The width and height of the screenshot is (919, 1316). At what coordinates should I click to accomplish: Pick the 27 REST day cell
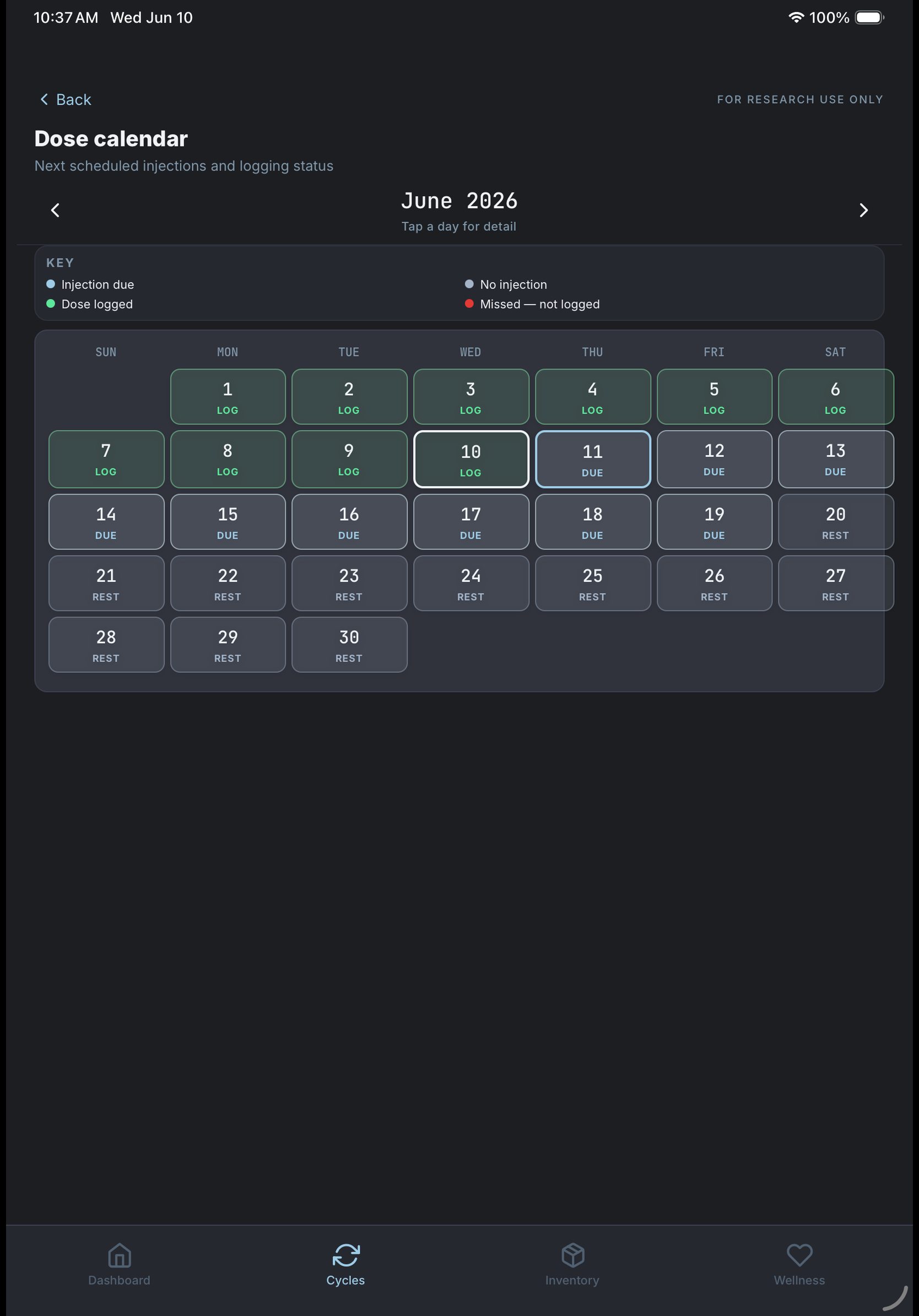point(836,583)
